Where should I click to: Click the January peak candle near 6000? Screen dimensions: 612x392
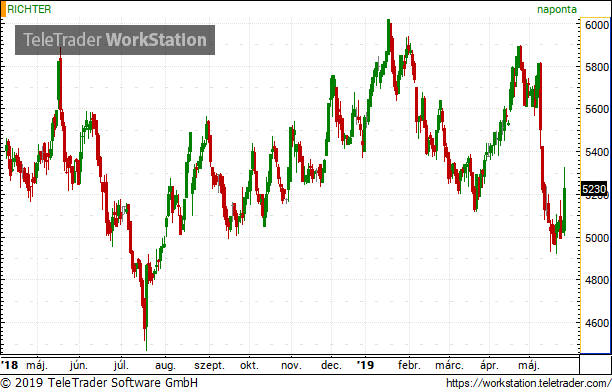click(389, 36)
